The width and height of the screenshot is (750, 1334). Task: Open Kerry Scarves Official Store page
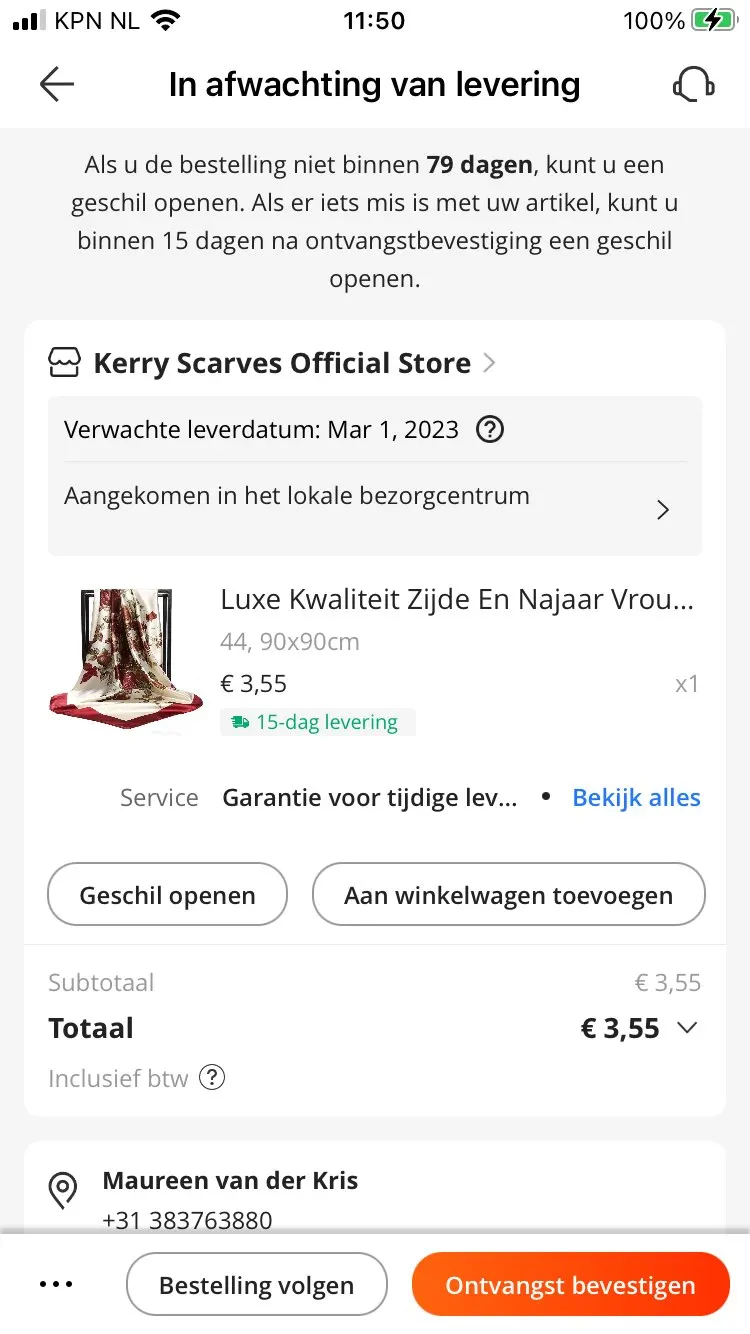point(282,363)
